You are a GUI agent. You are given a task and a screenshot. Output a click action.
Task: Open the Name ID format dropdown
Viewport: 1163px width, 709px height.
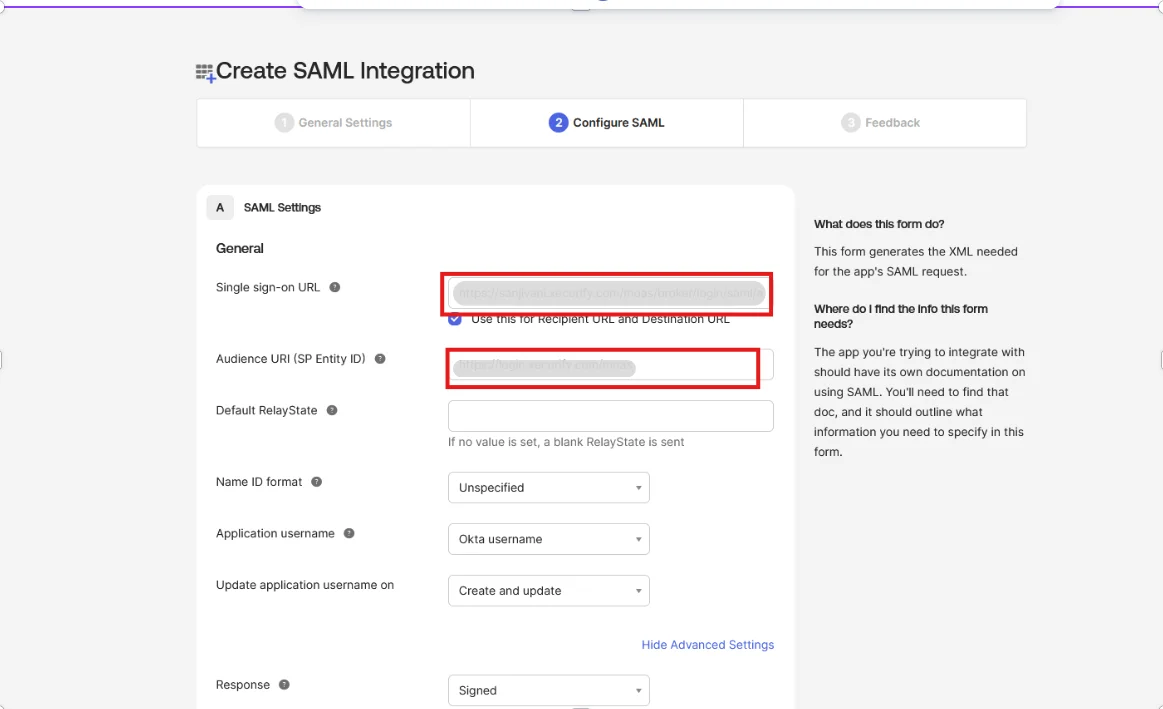point(548,487)
